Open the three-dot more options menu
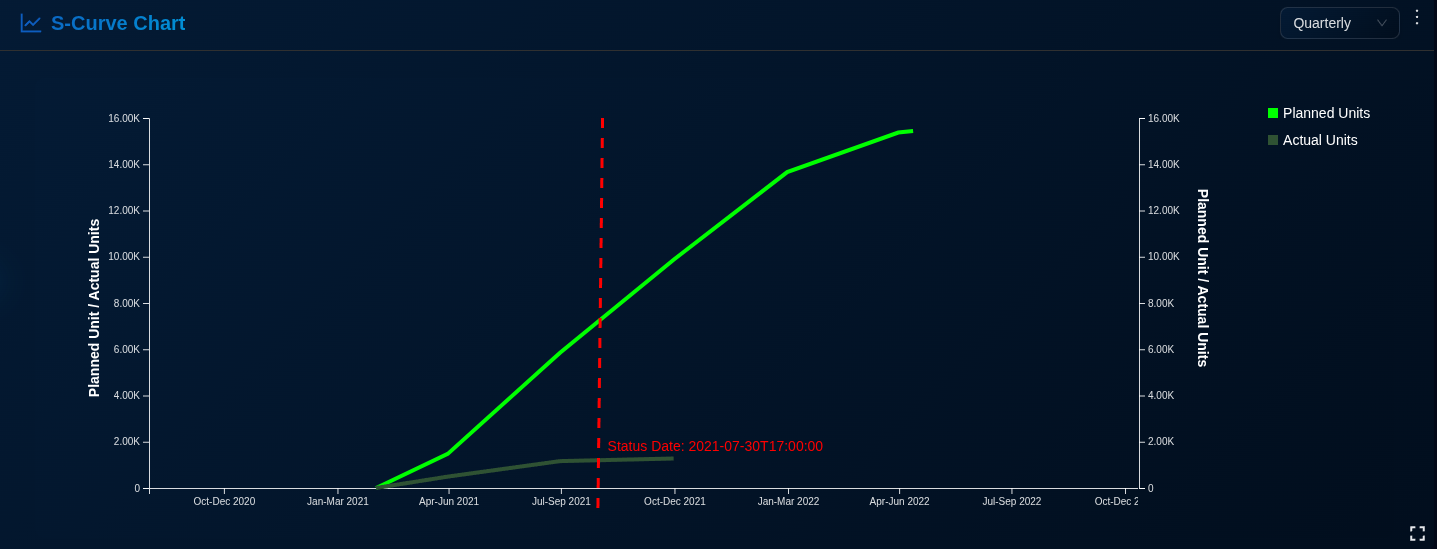The image size is (1437, 549). pyautogui.click(x=1416, y=17)
